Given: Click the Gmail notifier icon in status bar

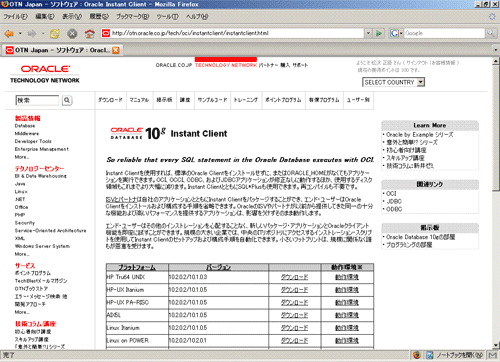Looking at the screenshot, I should pos(492,355).
